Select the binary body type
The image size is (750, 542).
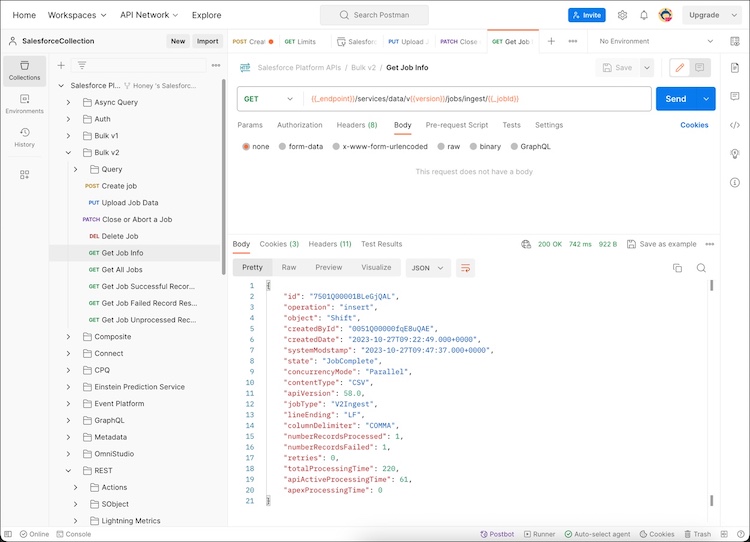tap(473, 146)
